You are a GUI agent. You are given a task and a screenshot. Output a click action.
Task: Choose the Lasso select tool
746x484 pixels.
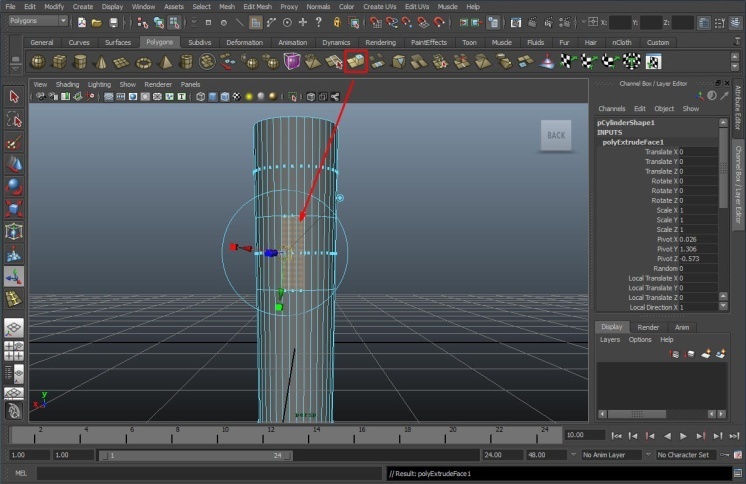coord(14,120)
